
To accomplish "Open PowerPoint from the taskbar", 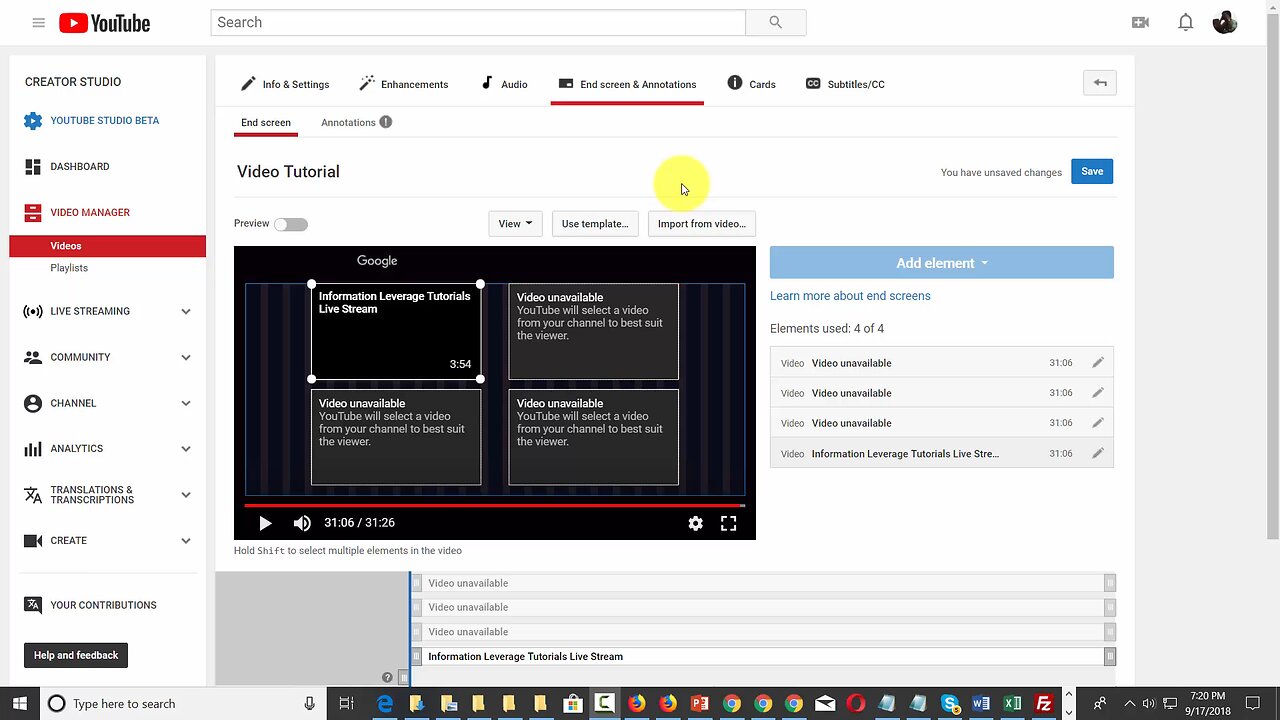I will point(700,704).
